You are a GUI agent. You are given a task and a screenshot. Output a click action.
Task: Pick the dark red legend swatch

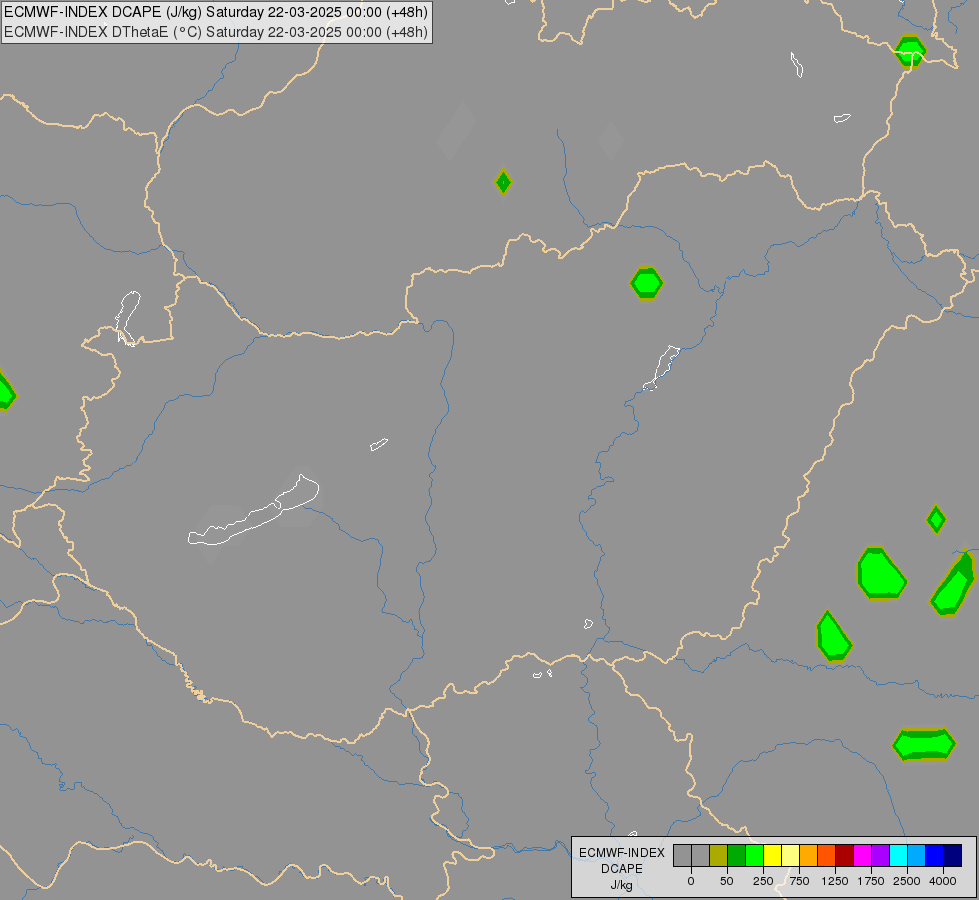click(845, 855)
